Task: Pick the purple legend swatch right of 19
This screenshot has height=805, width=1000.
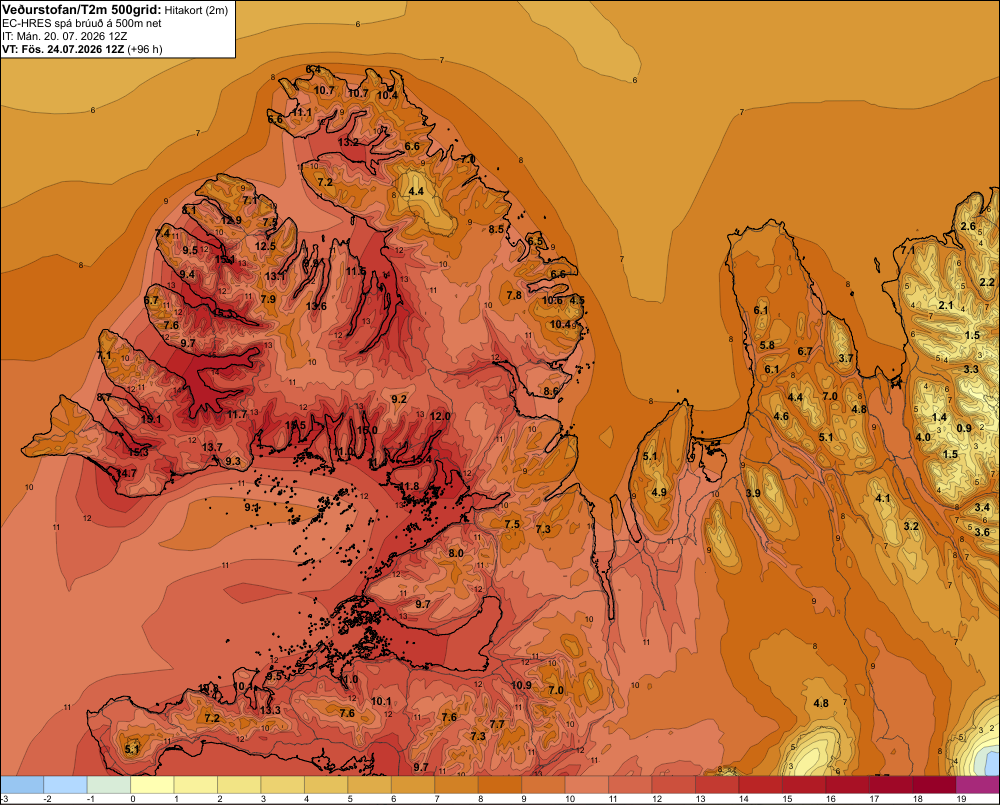Action: coord(977,785)
